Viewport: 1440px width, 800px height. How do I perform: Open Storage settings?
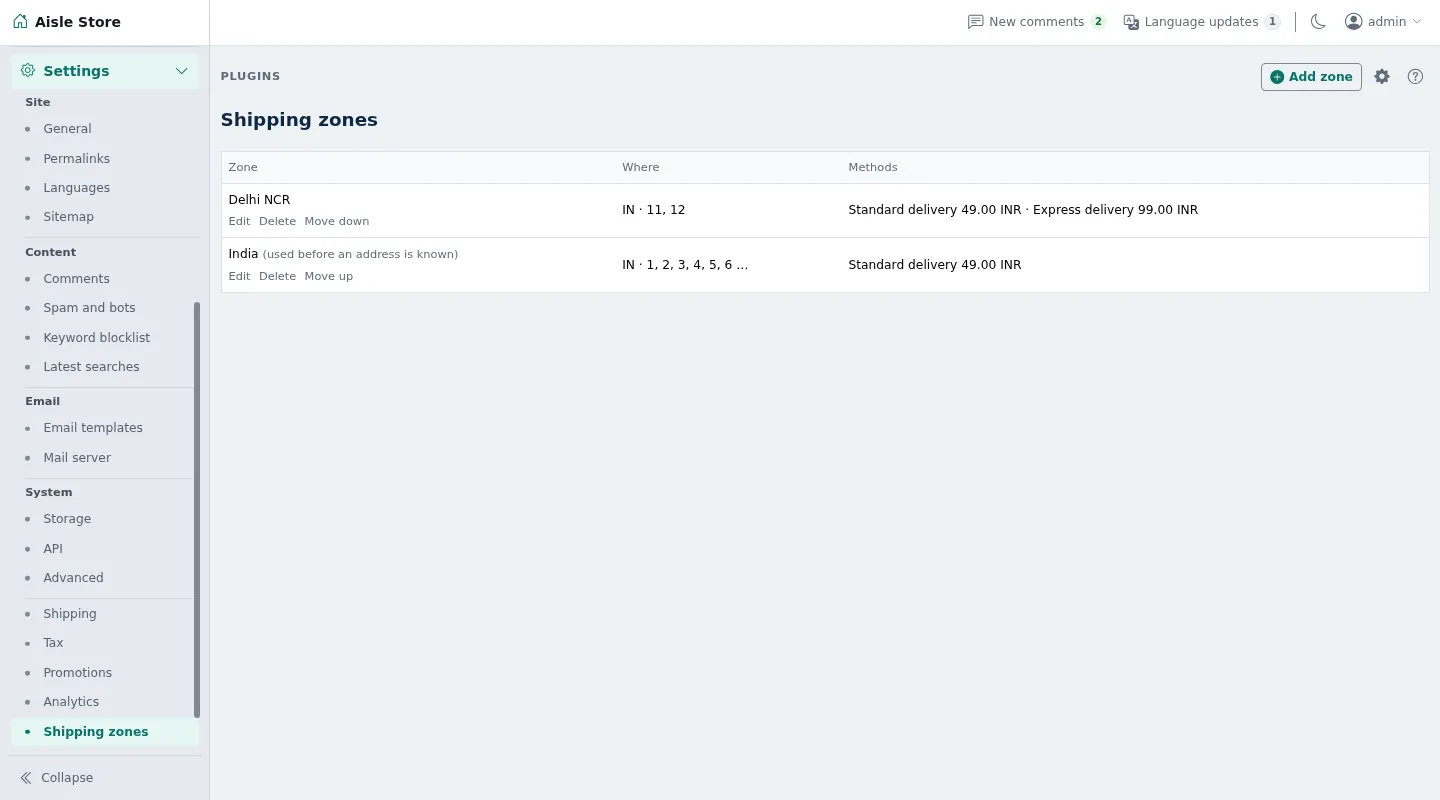point(67,519)
